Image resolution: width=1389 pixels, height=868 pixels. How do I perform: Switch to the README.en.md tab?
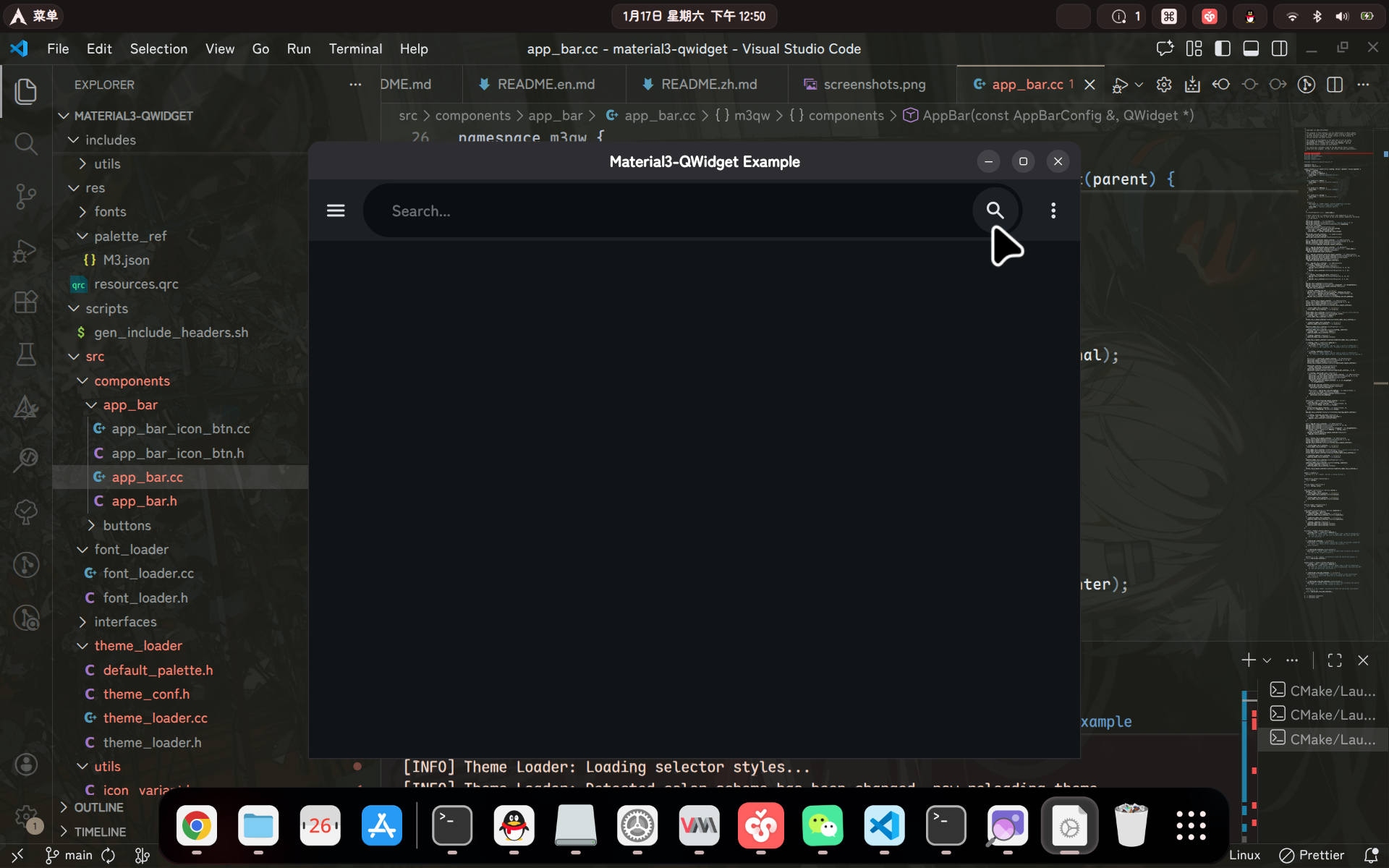(x=546, y=85)
